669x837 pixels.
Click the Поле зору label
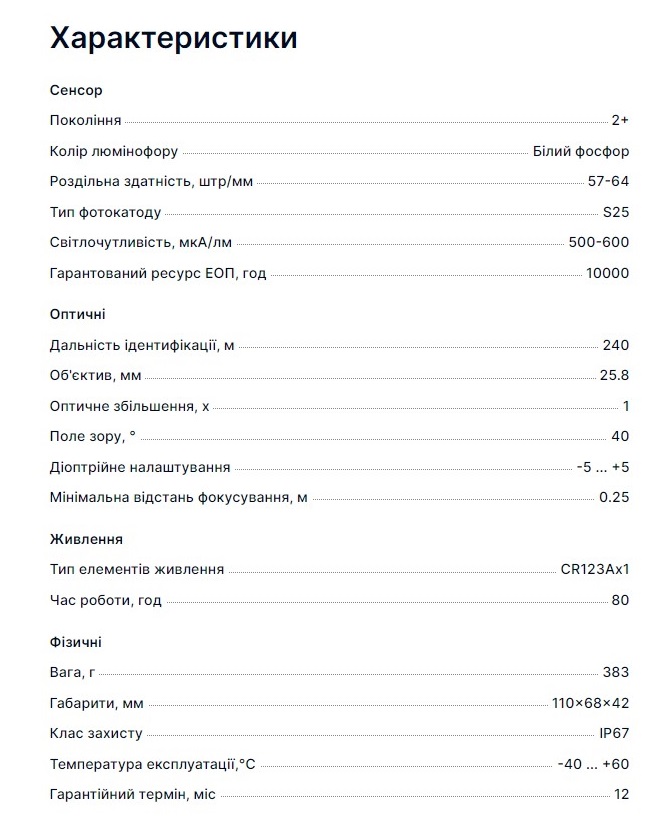point(92,437)
